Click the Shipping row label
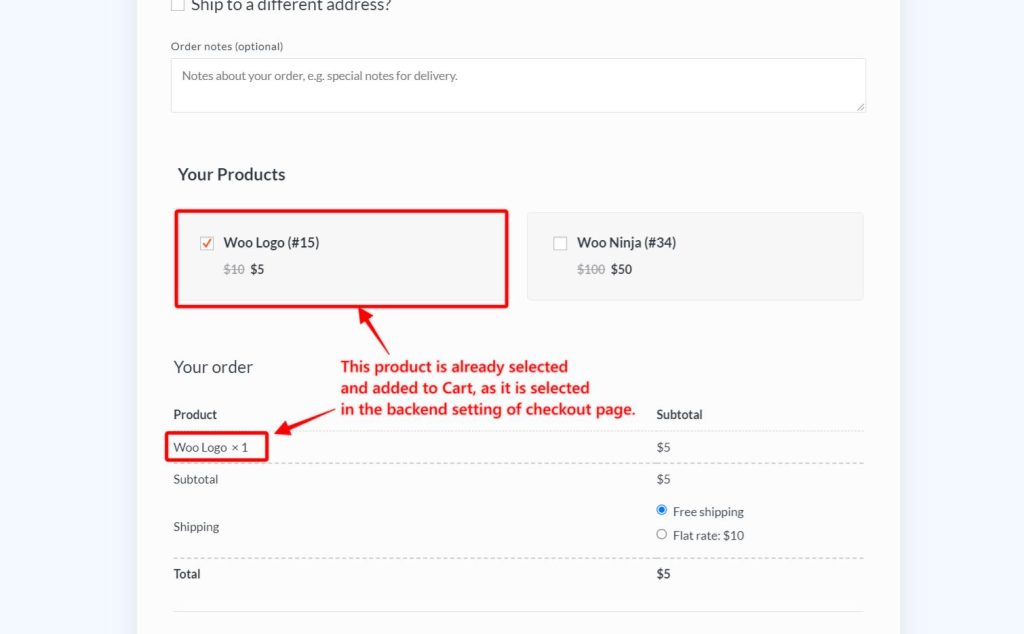The height and width of the screenshot is (634, 1024). 196,526
